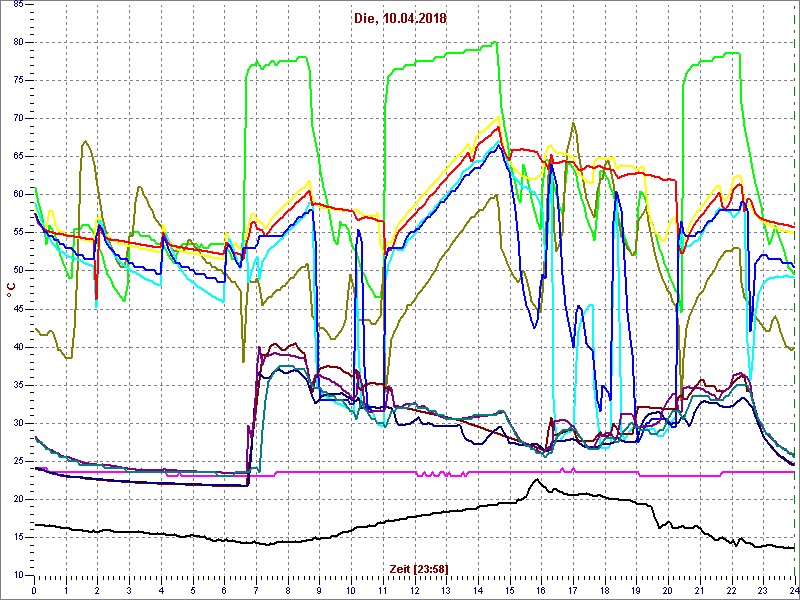Image resolution: width=800 pixels, height=600 pixels.
Task: Select the 20 value on temperature axis
Action: (17, 499)
